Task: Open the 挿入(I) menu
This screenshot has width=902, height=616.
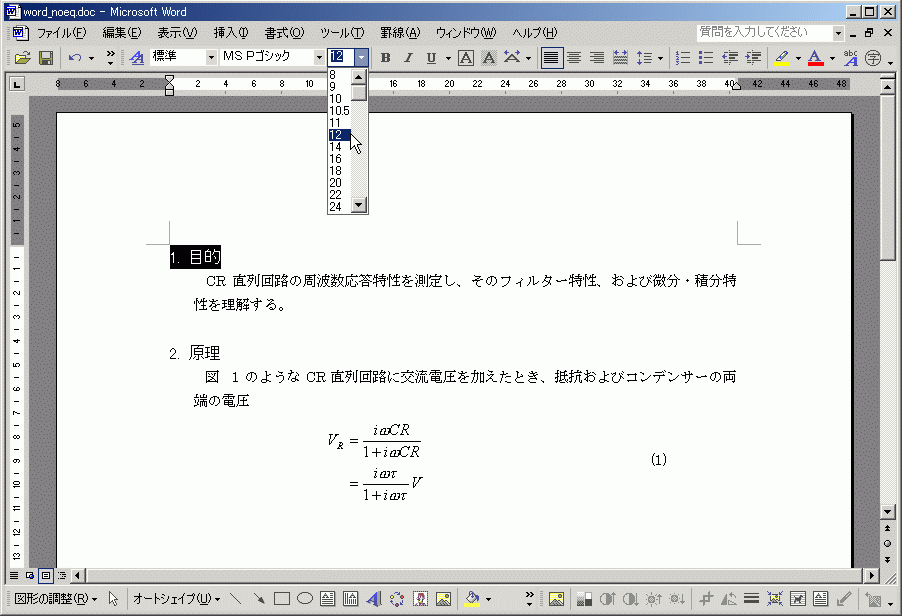Action: coord(230,33)
